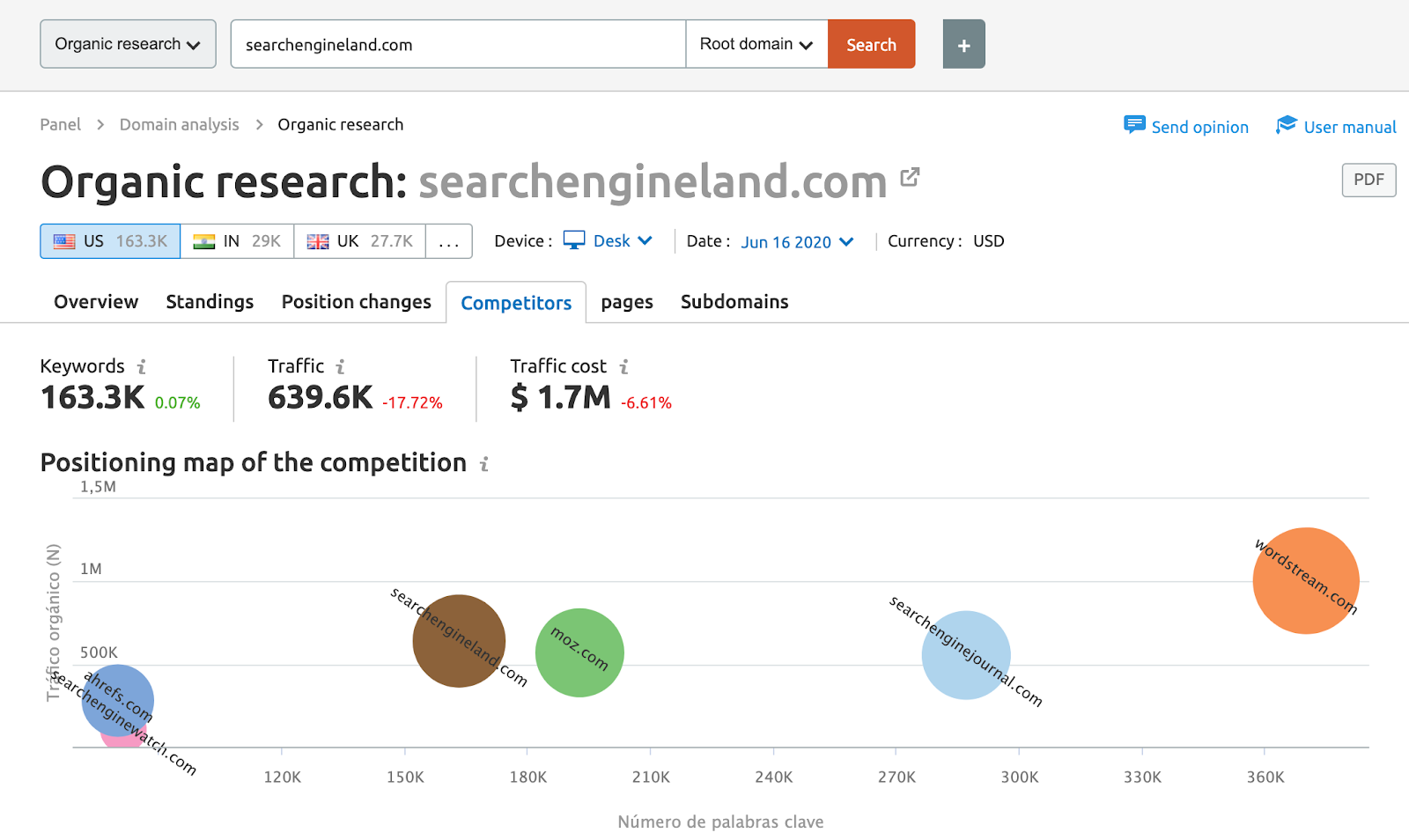Select the Competitors tab

516,303
